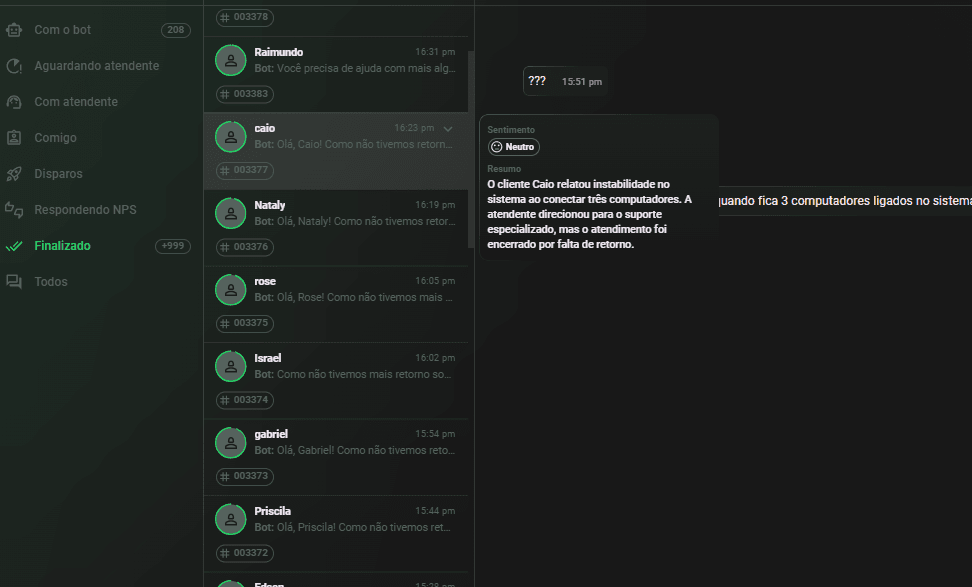Switch to the Todos menu item
This screenshot has height=587, width=972.
(x=99, y=282)
